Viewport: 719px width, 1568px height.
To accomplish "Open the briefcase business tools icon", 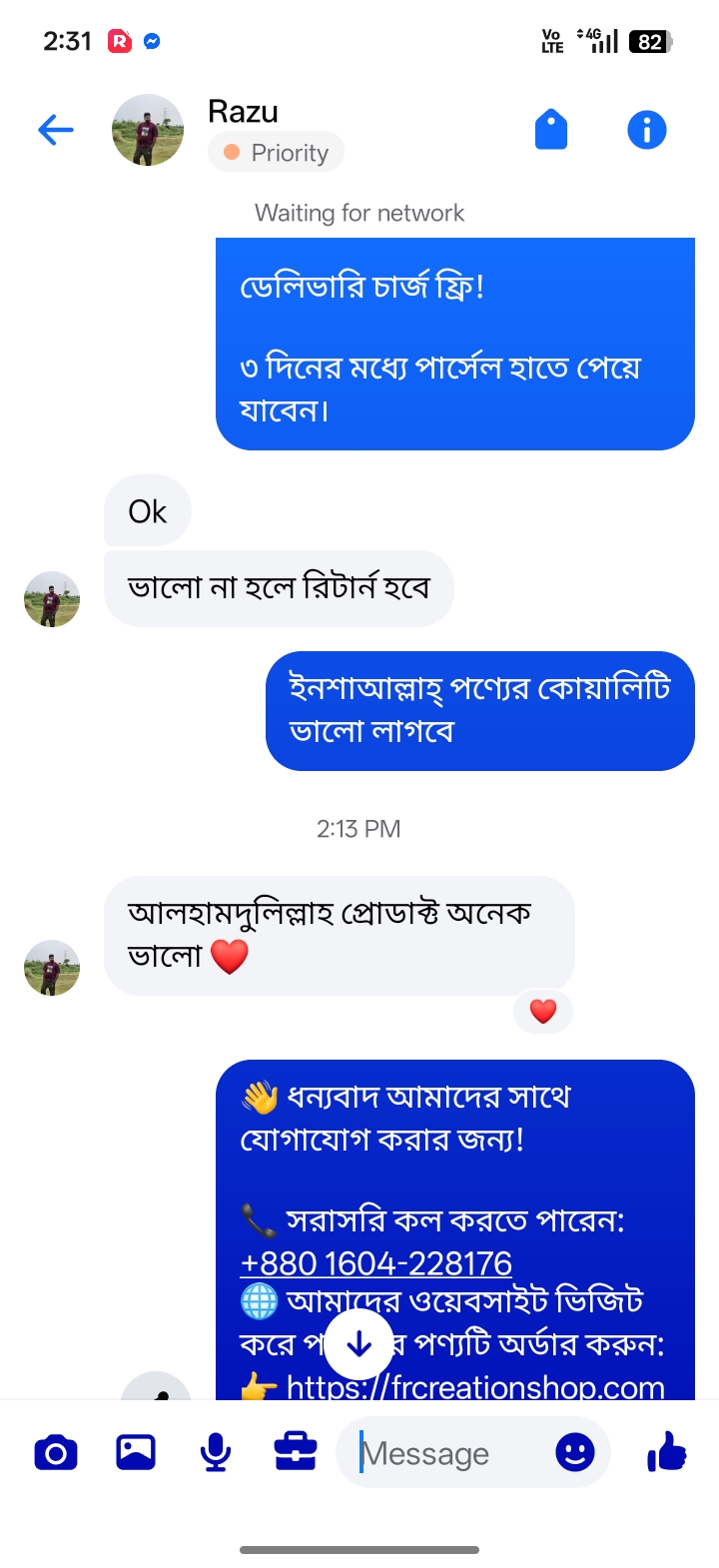I will [x=296, y=1452].
